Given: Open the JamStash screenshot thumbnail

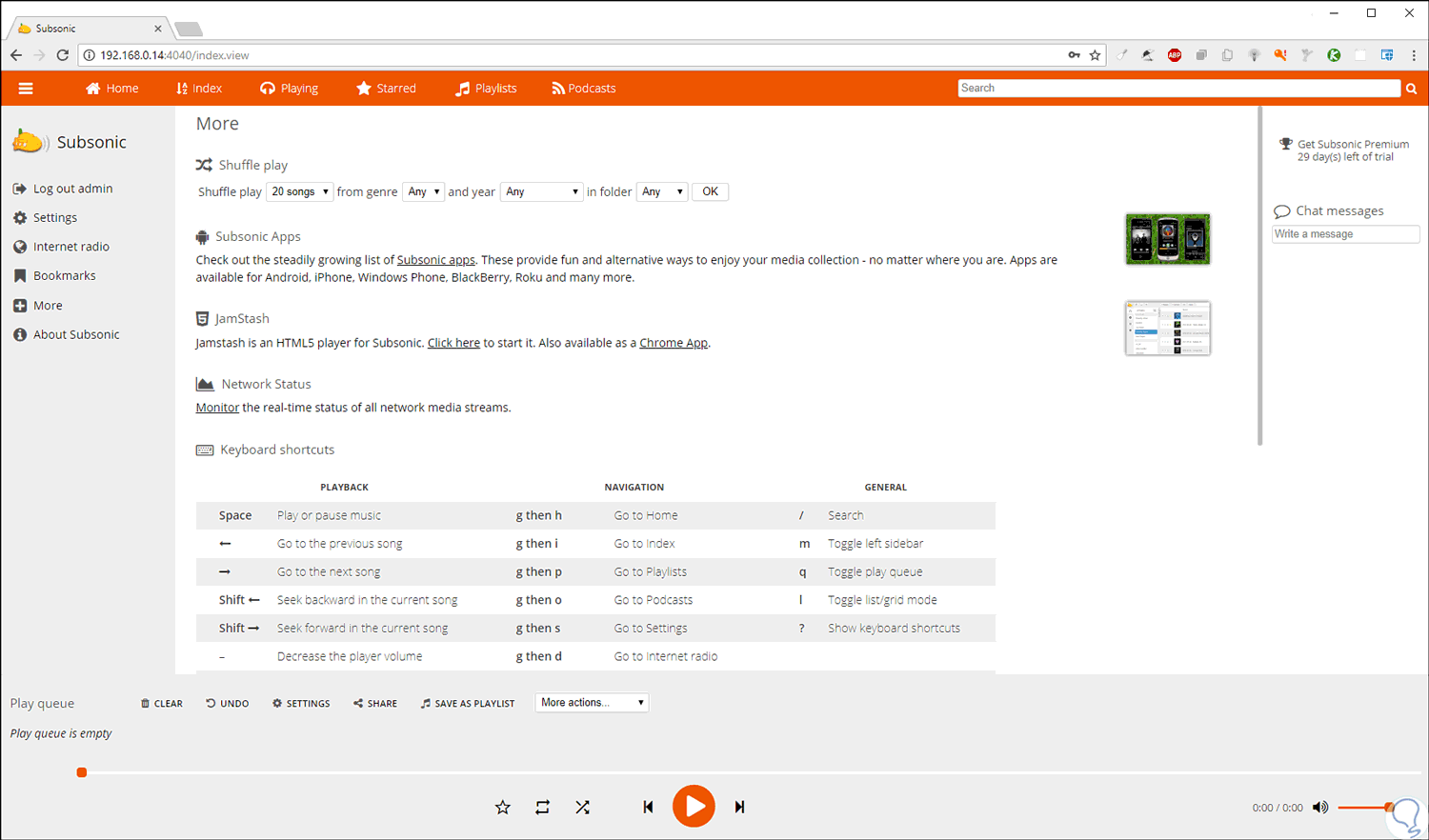Looking at the screenshot, I should pyautogui.click(x=1168, y=329).
